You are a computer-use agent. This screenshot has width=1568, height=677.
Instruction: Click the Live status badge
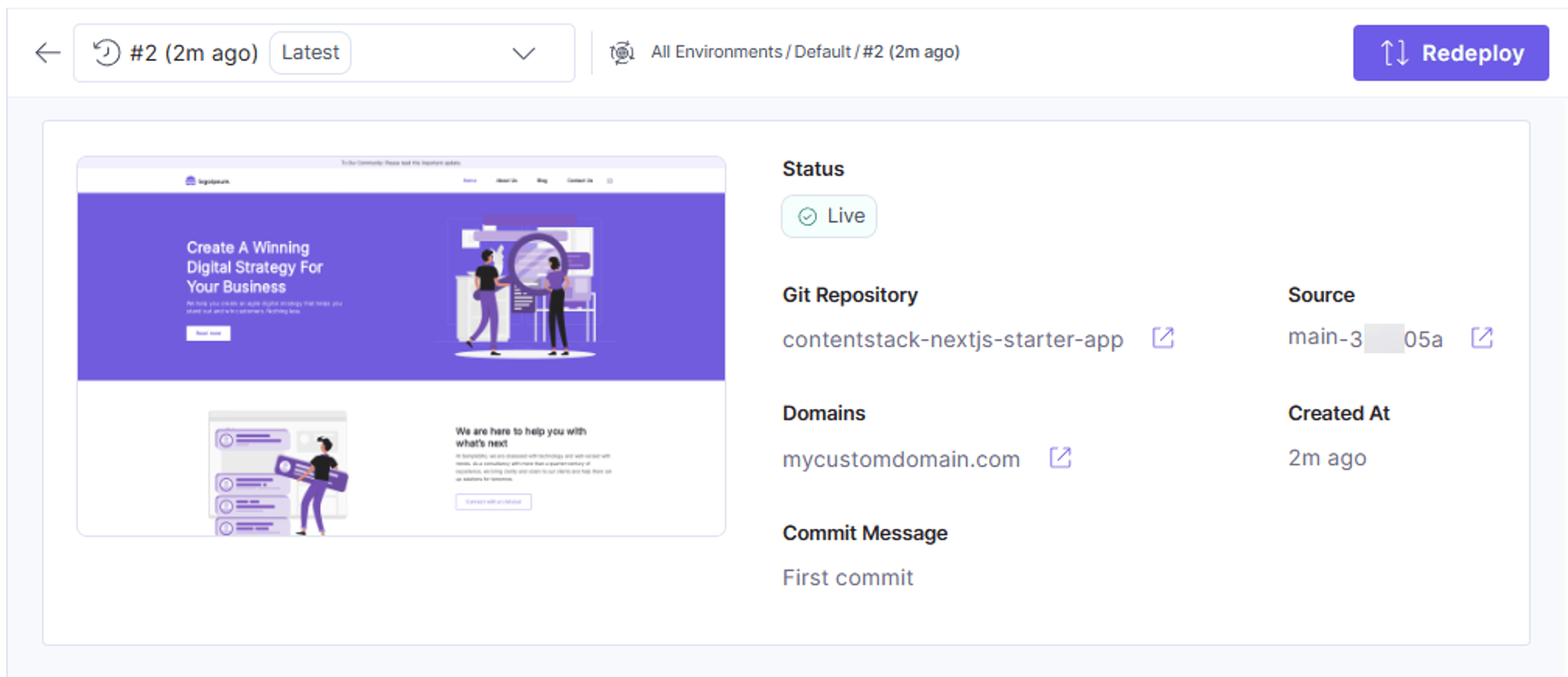click(x=829, y=216)
